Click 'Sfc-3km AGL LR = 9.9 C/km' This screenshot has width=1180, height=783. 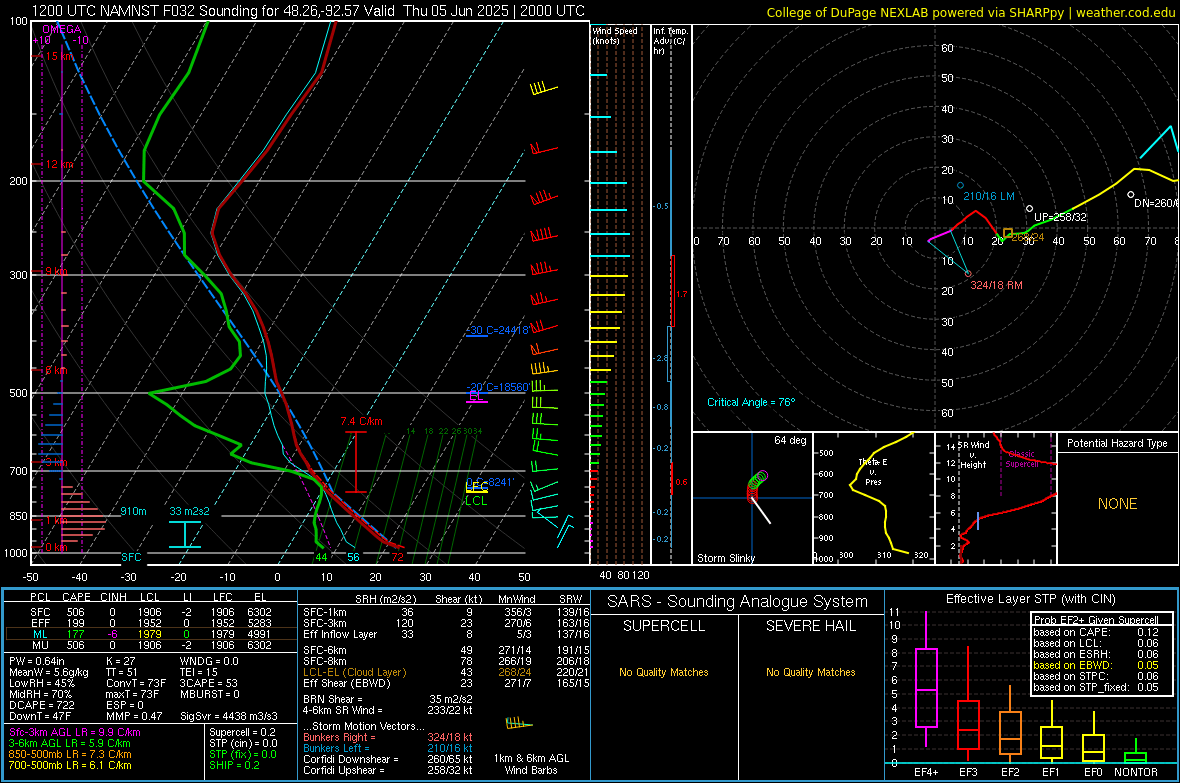pyautogui.click(x=75, y=732)
